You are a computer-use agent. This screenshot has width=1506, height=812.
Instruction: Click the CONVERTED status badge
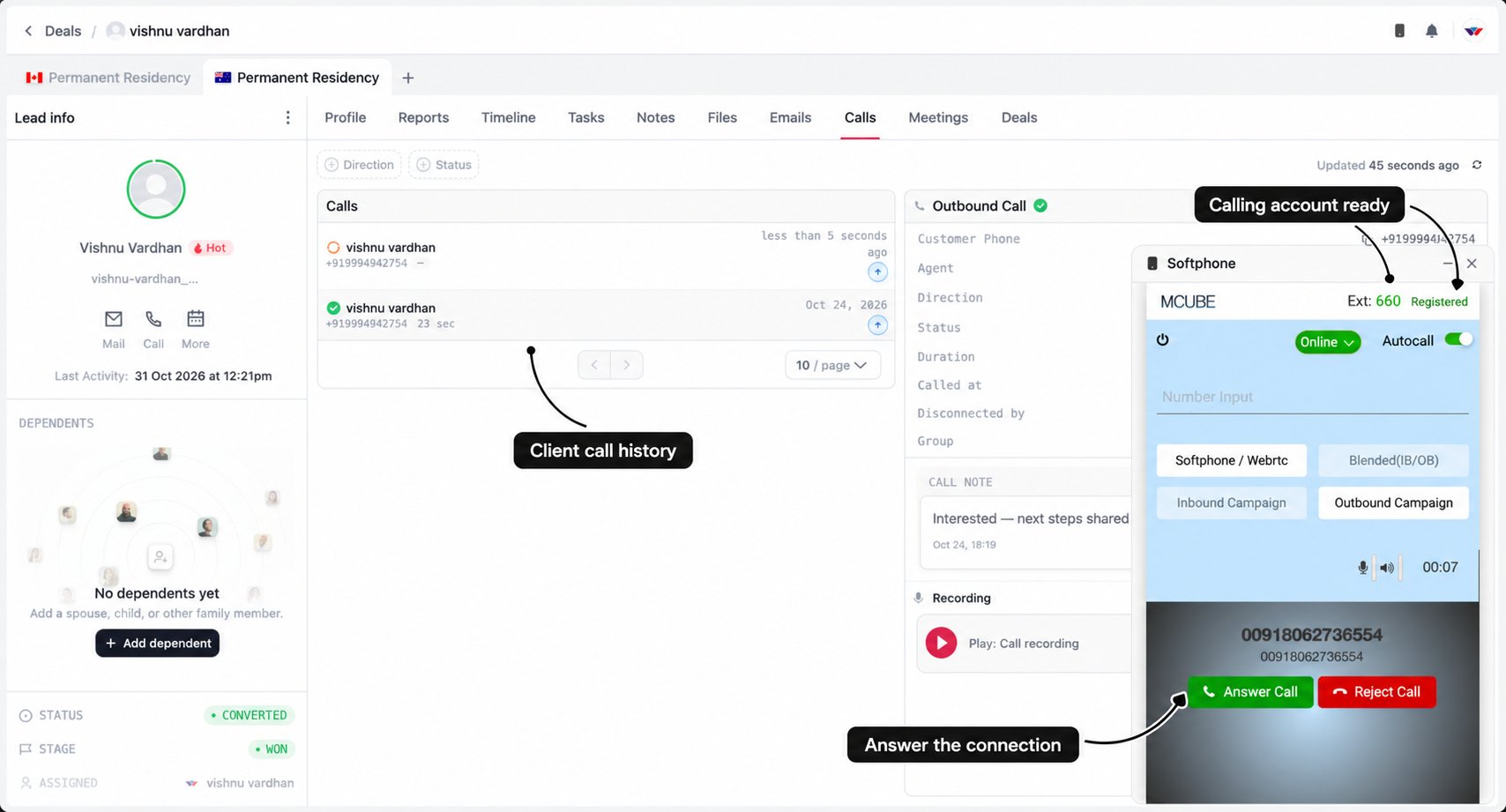[x=250, y=715]
